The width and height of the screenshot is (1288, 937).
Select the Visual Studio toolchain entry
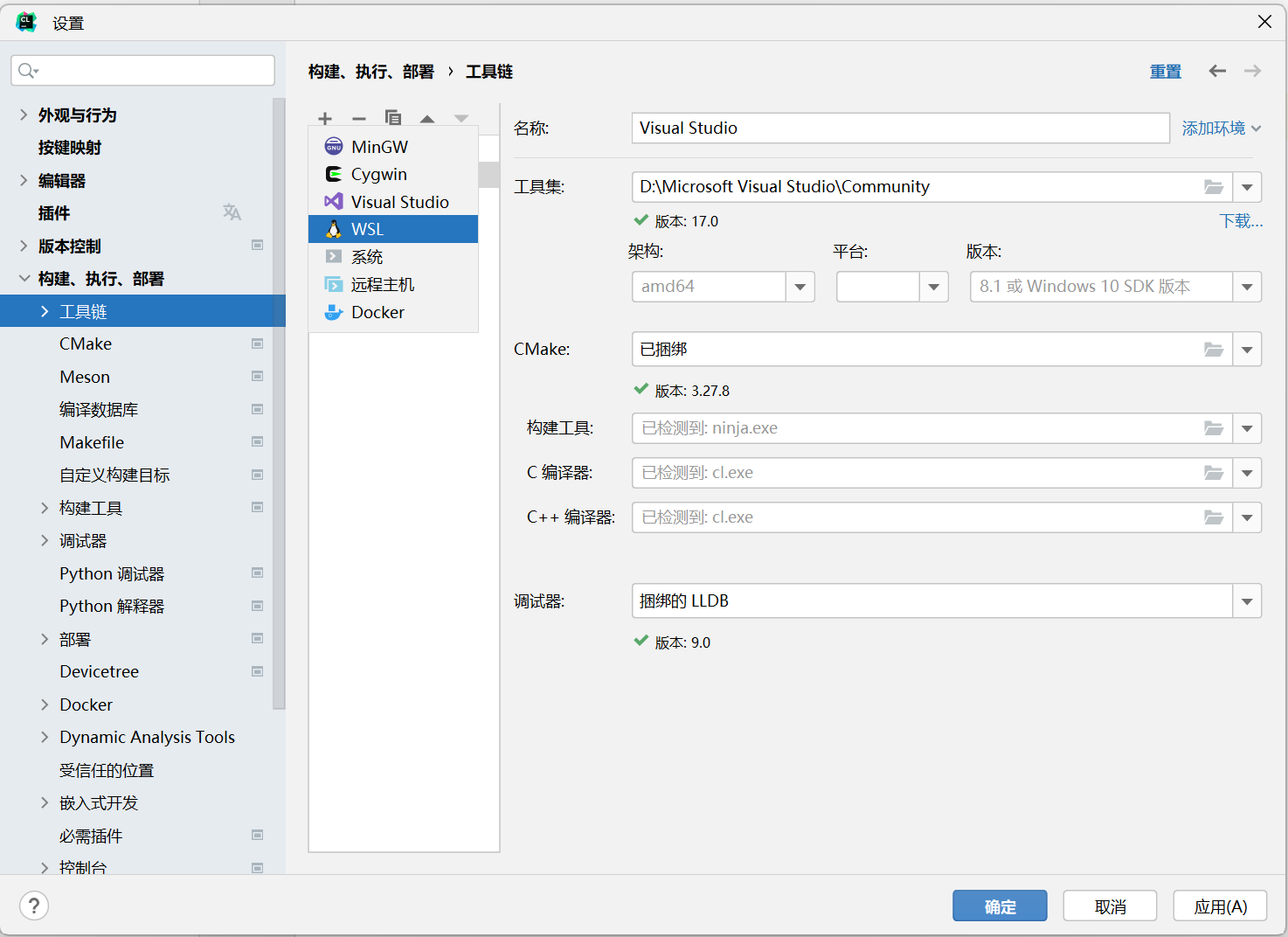pos(393,202)
